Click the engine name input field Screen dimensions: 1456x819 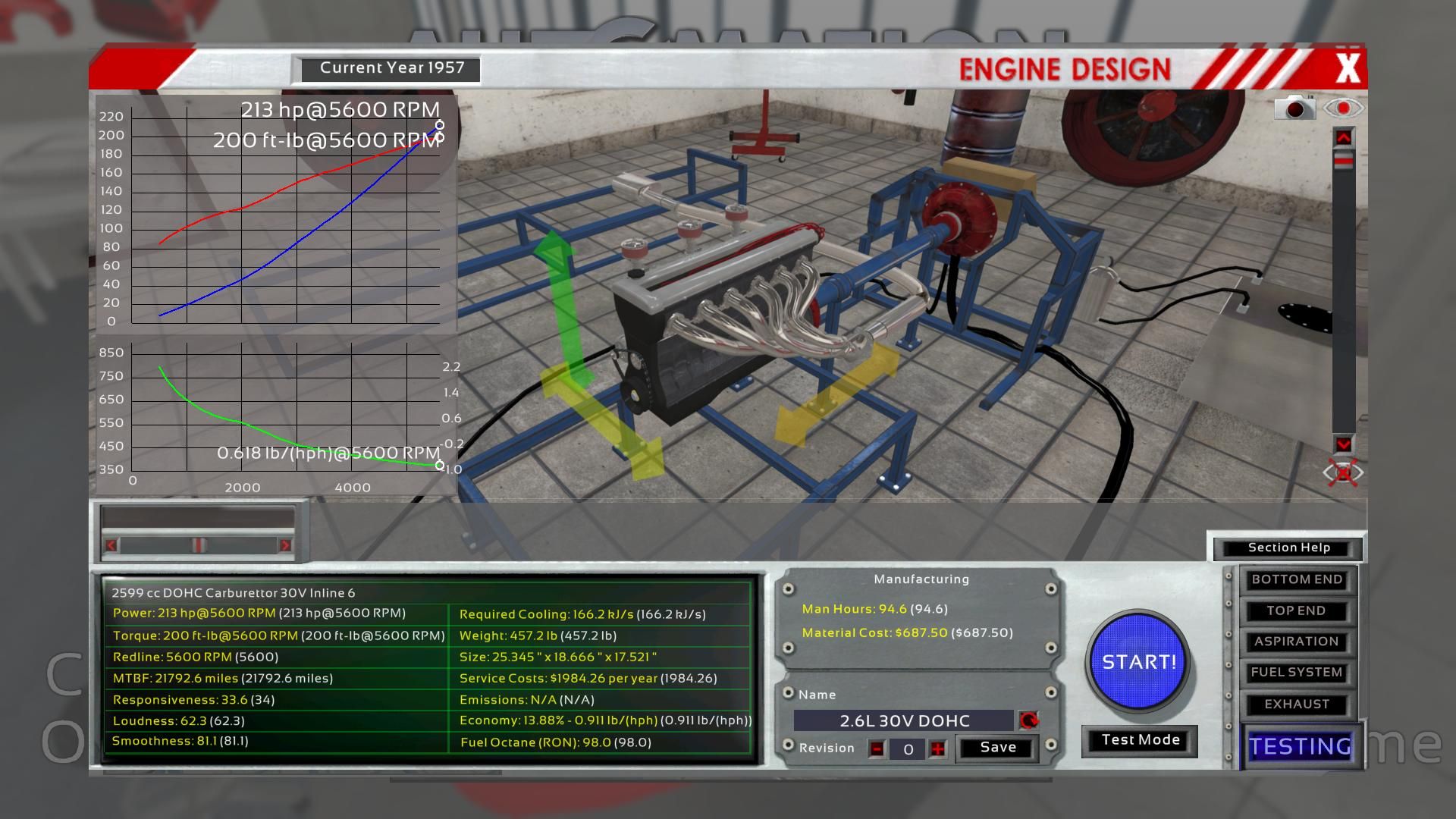[904, 720]
